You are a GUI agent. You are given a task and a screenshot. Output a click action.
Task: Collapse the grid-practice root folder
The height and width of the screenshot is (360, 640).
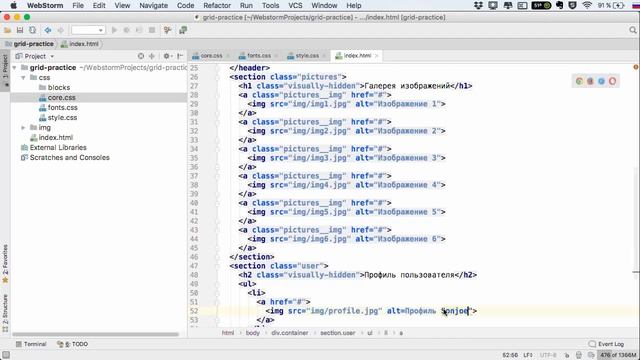[15, 67]
